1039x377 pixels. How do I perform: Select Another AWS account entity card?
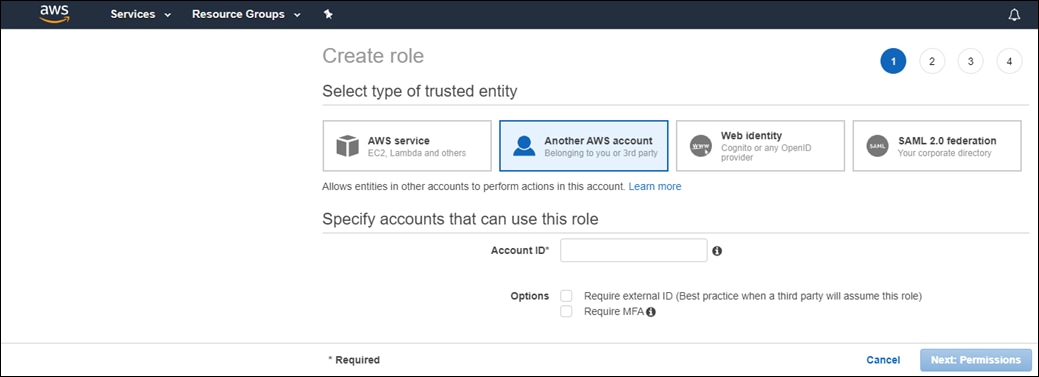click(x=584, y=146)
